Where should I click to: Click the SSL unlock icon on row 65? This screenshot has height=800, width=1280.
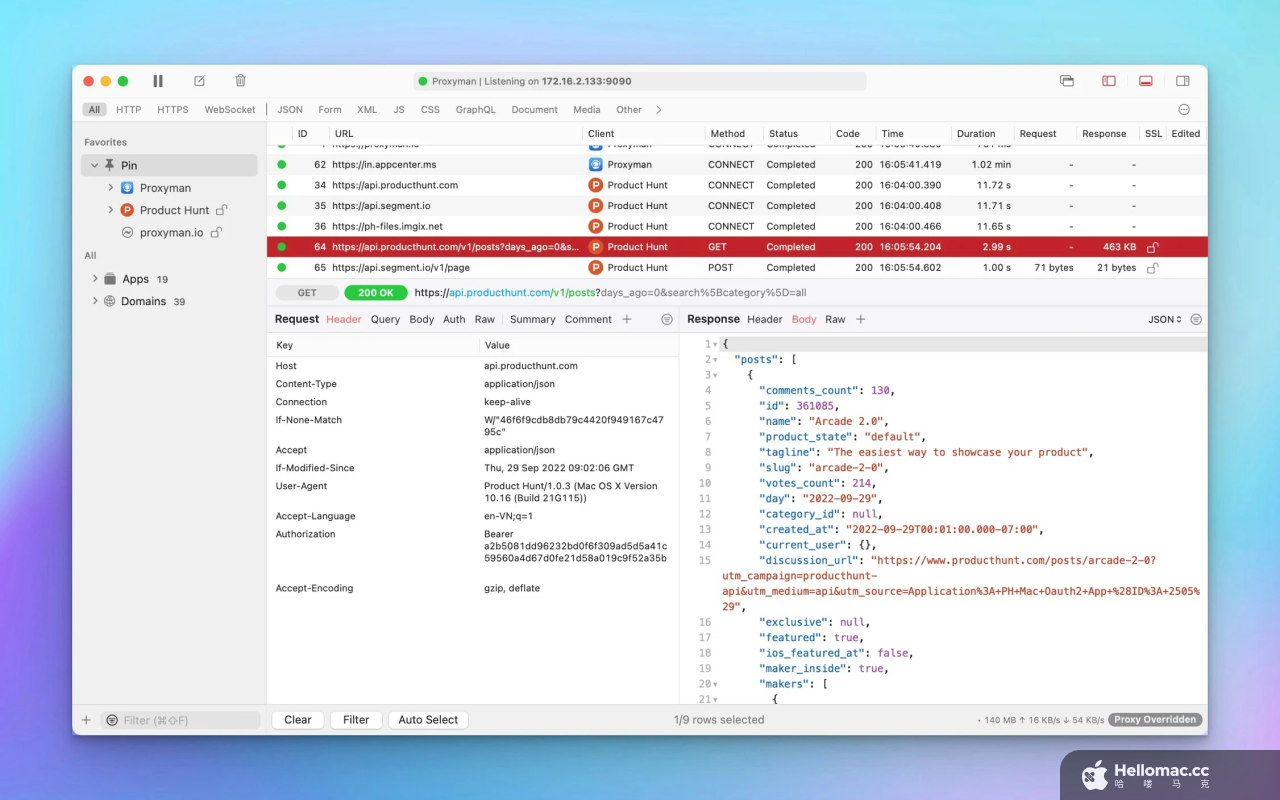1153,268
